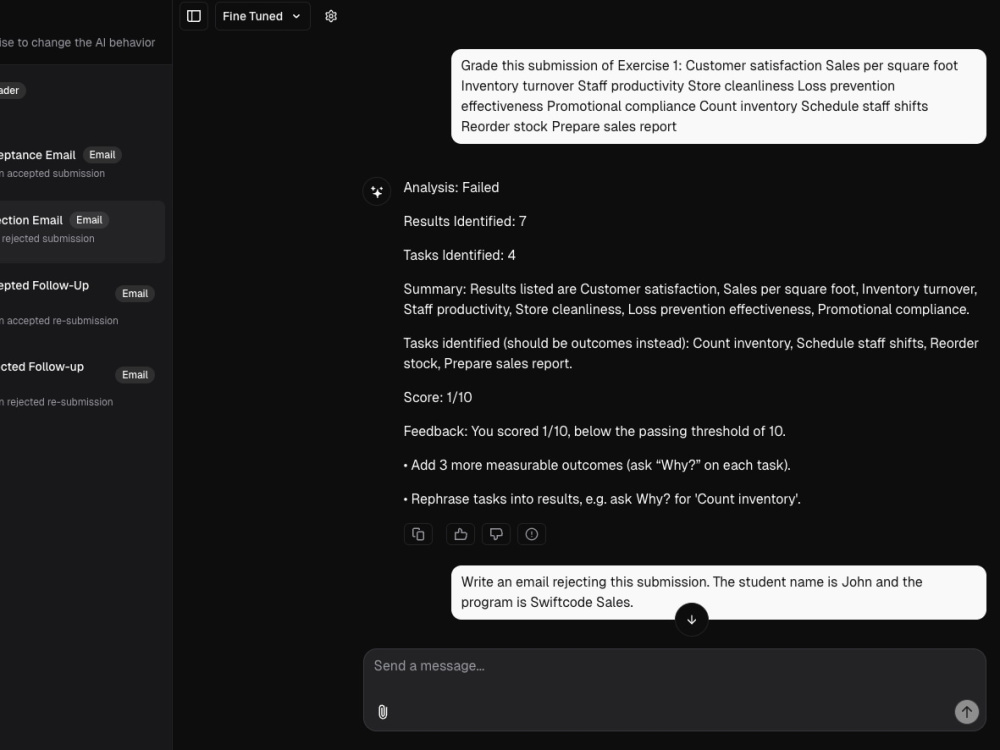Click 'change the AI behavior' sidebar hint text
1000x750 pixels.
tap(93, 43)
